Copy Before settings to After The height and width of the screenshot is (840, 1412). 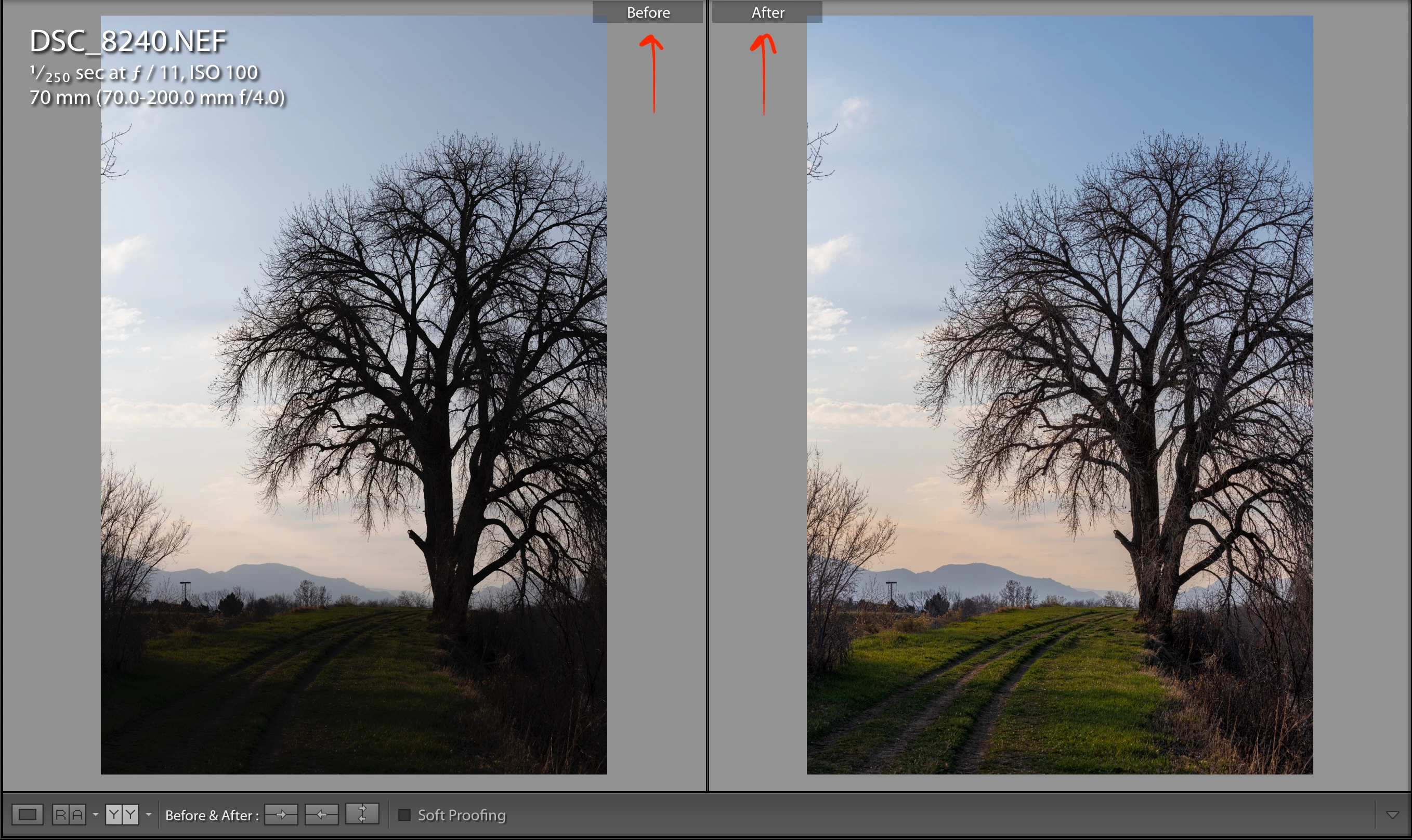tap(281, 815)
